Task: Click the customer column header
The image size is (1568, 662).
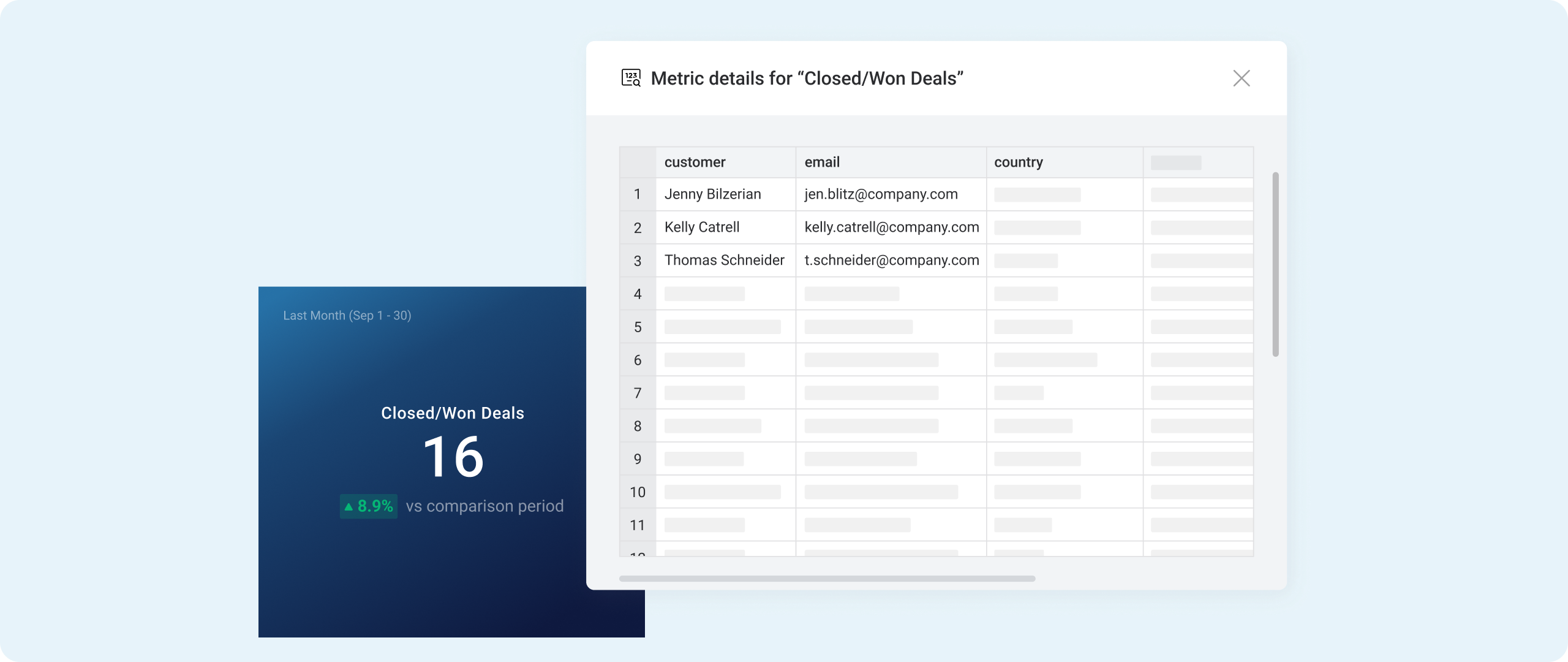Action: coord(695,162)
